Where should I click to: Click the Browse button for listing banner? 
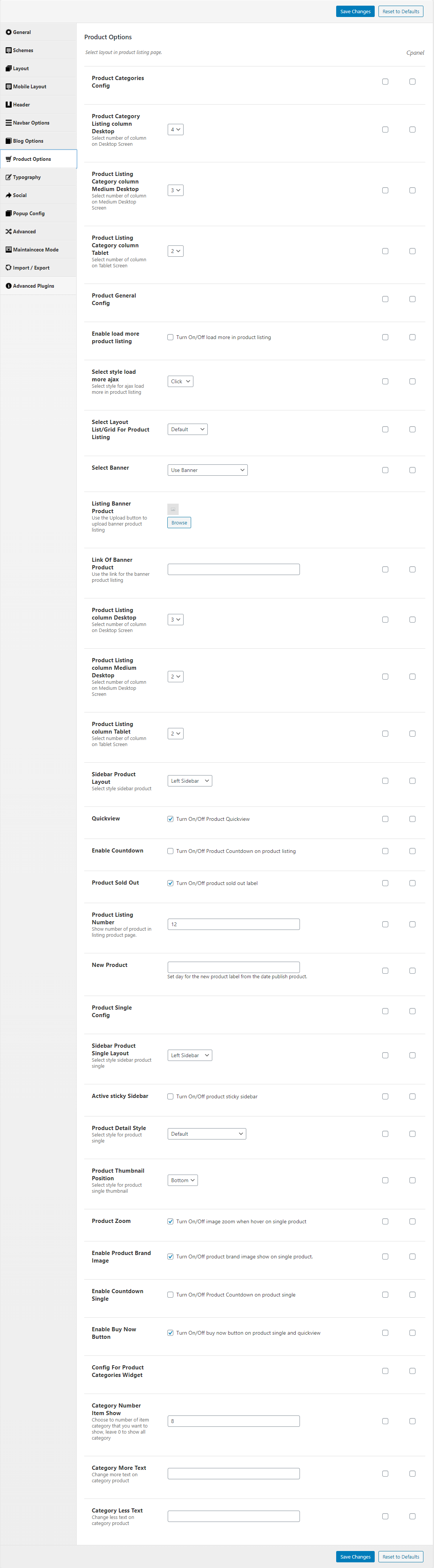(x=179, y=523)
